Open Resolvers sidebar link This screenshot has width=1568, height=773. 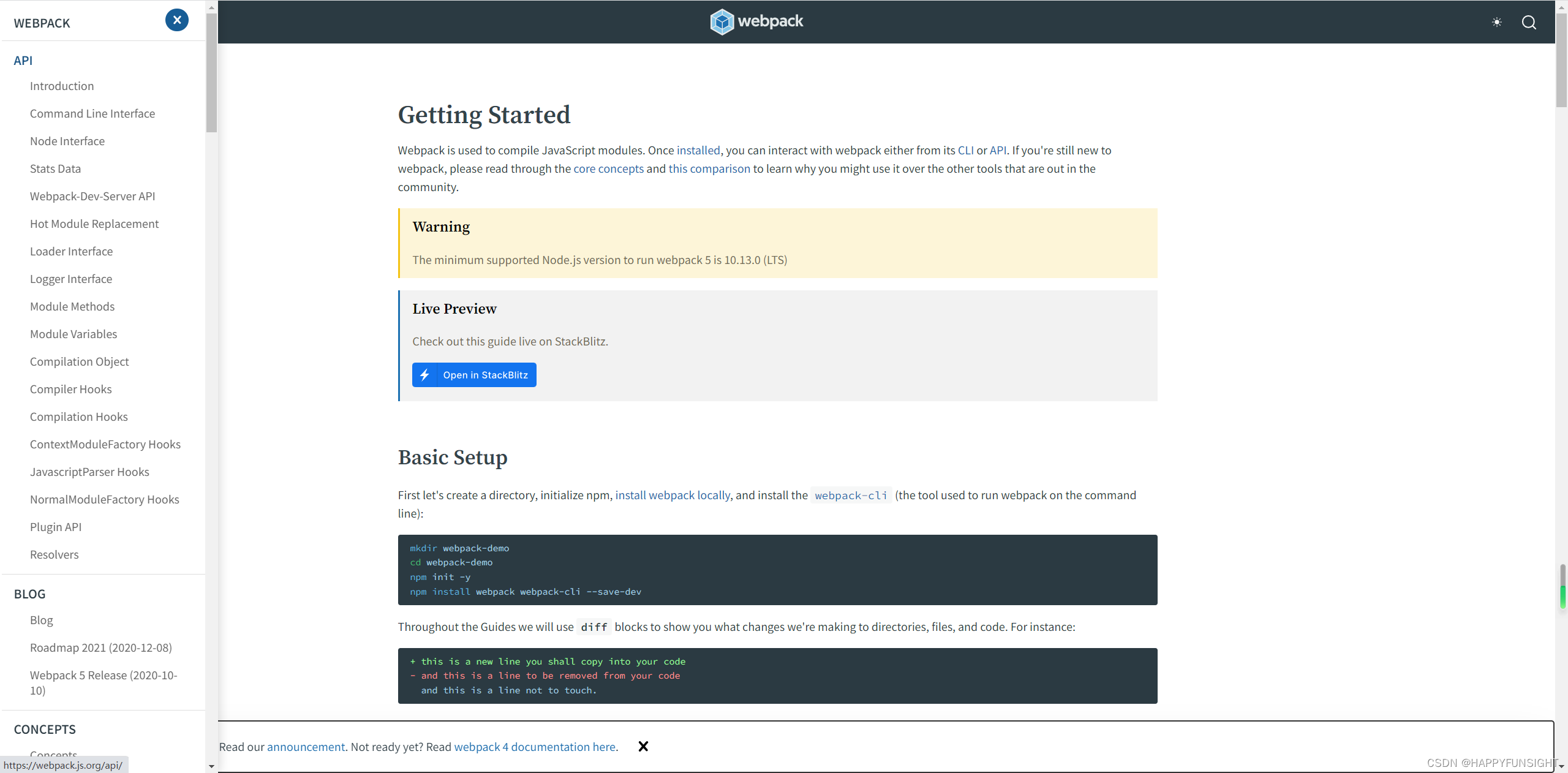[x=55, y=554]
